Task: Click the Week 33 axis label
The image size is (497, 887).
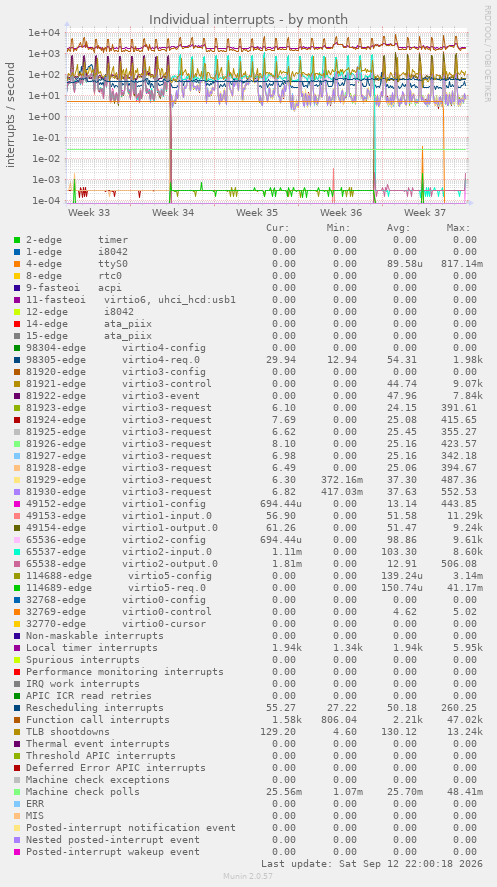Action: 89,213
